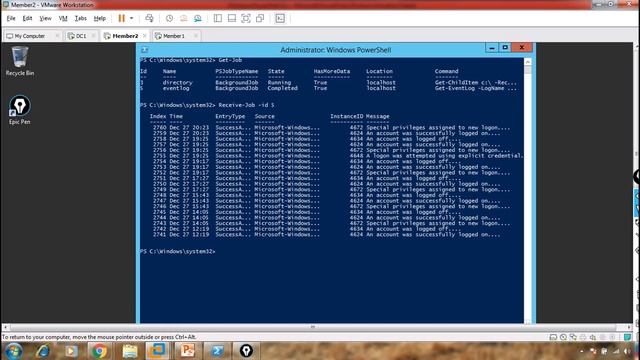This screenshot has height=360, width=640.
Task: Open the VM menu
Action: (63, 18)
